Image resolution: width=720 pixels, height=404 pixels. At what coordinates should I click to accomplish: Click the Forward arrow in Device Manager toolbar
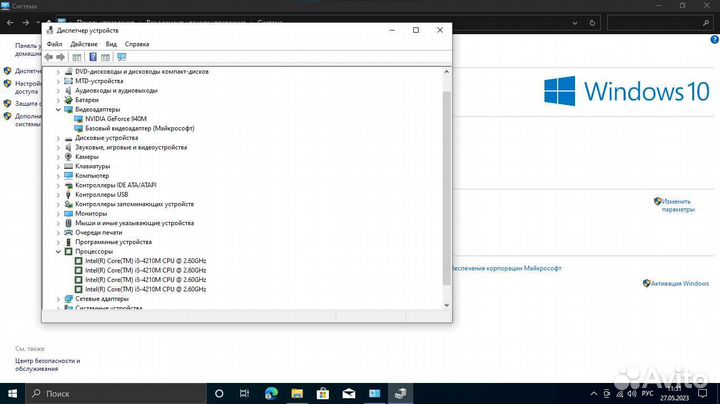[61, 57]
